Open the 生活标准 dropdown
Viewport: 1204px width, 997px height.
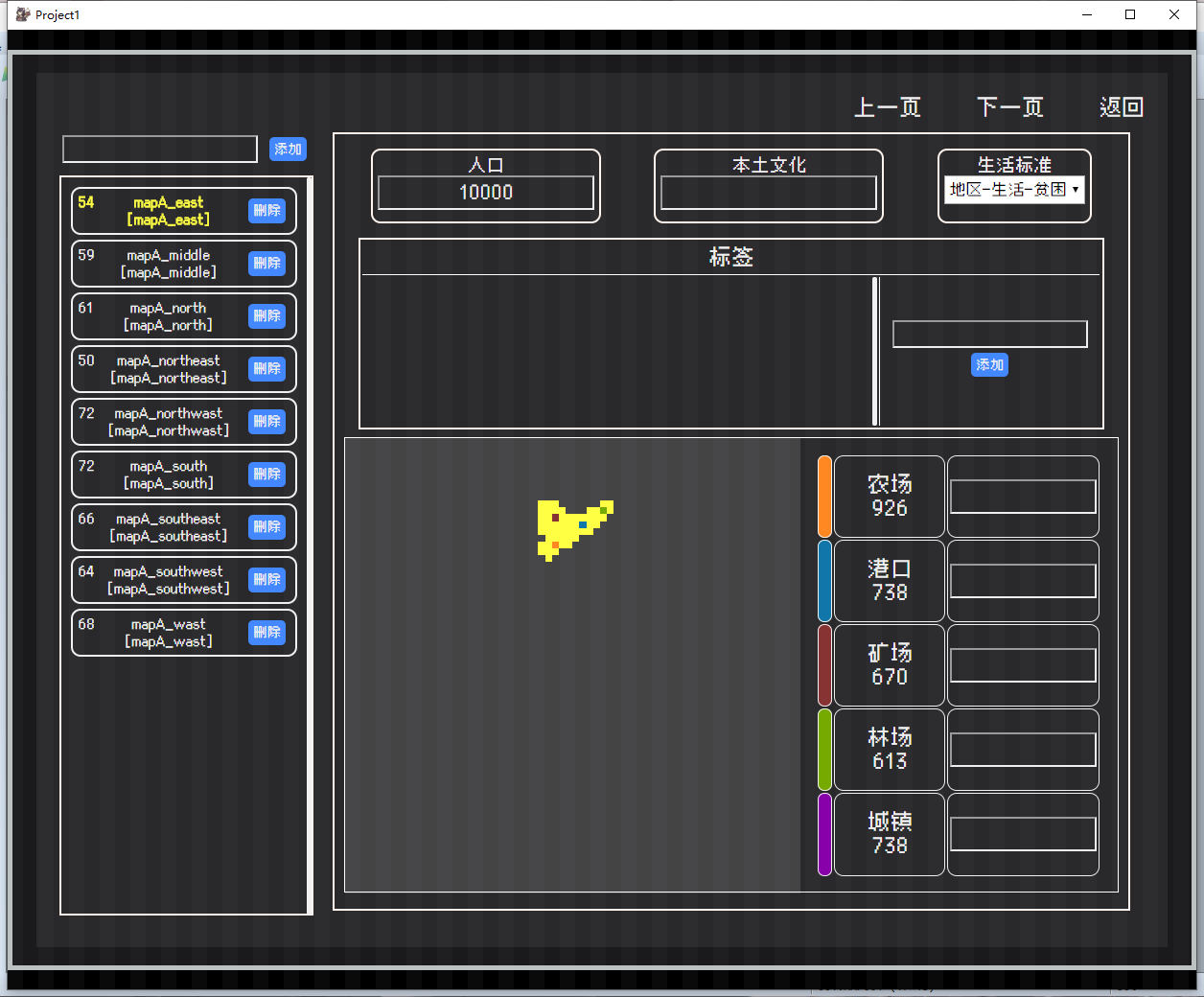pyautogui.click(x=1014, y=190)
